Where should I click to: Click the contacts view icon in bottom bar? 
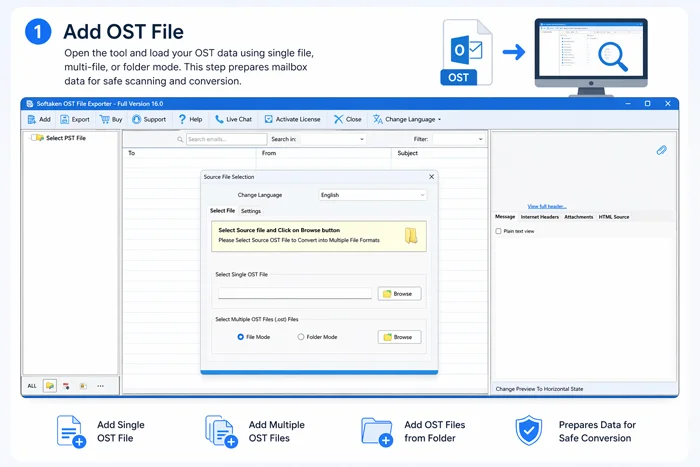(83, 386)
